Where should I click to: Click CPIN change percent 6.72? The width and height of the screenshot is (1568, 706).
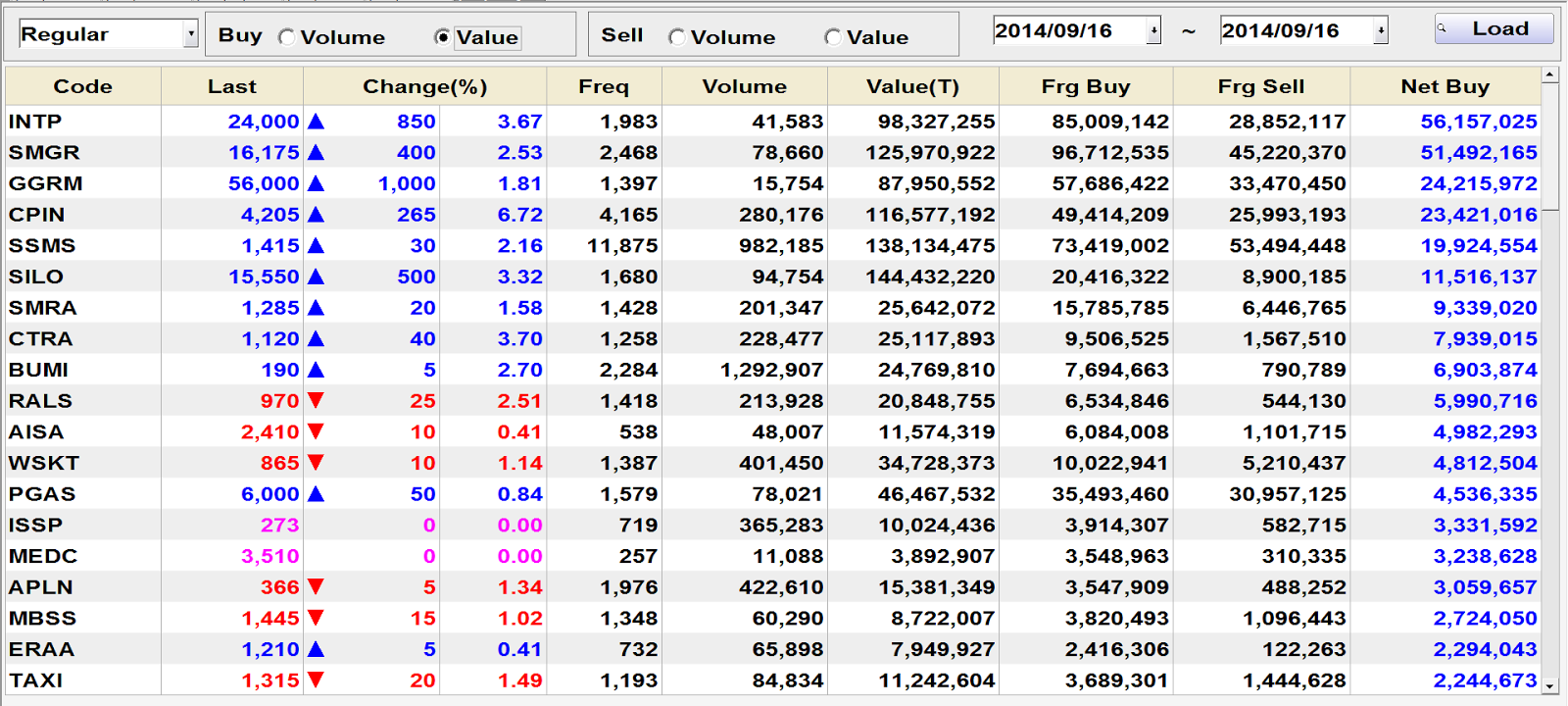coord(520,215)
